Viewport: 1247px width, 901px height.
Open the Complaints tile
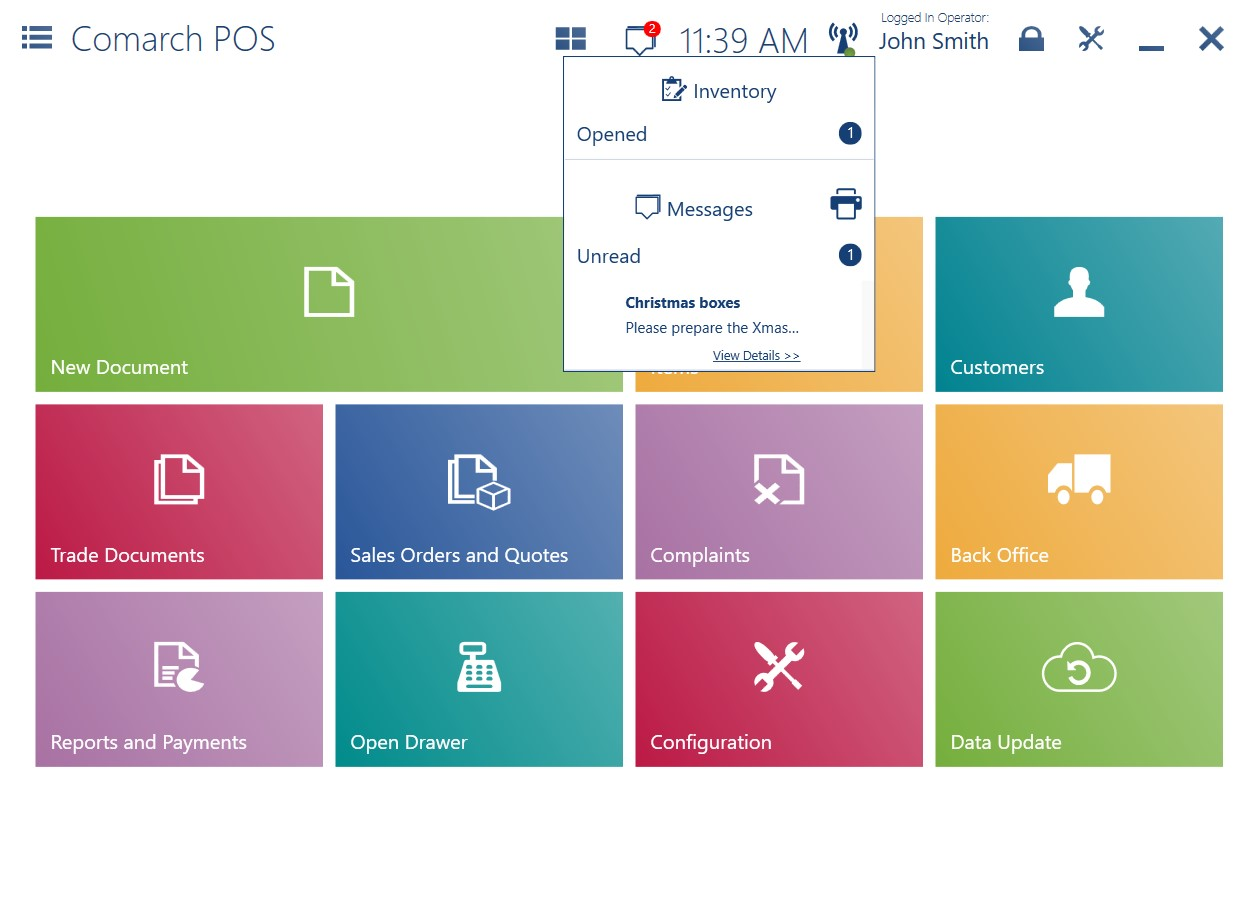[779, 491]
